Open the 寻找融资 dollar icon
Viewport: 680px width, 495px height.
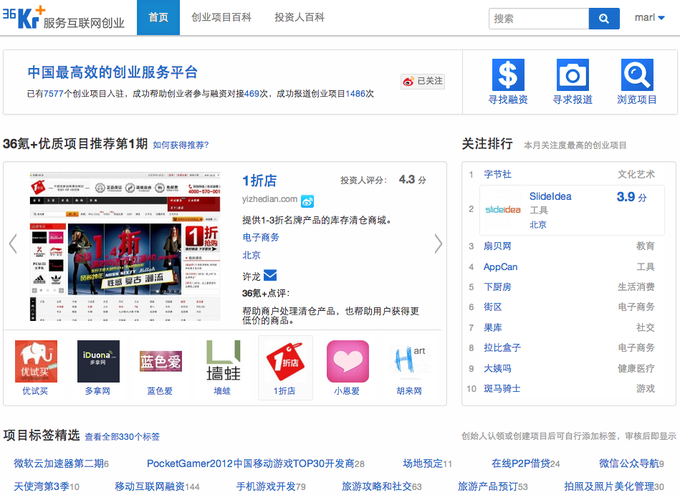click(x=508, y=75)
